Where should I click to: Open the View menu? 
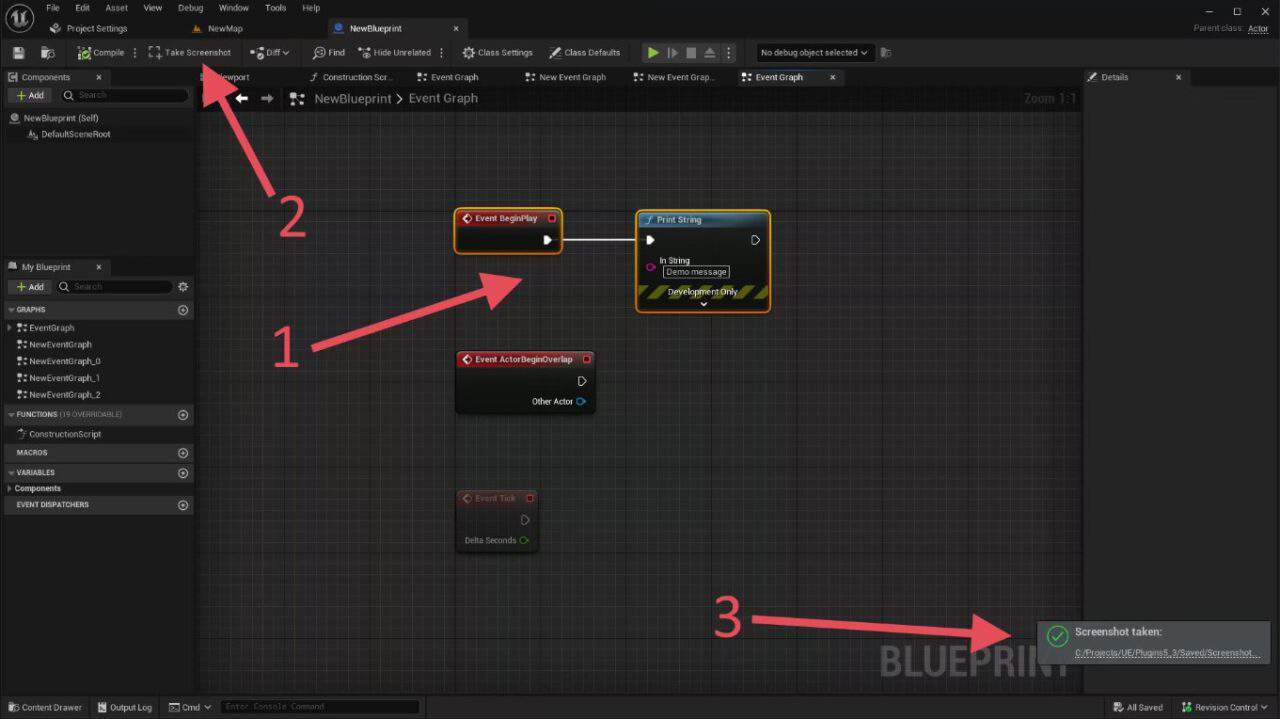[152, 8]
